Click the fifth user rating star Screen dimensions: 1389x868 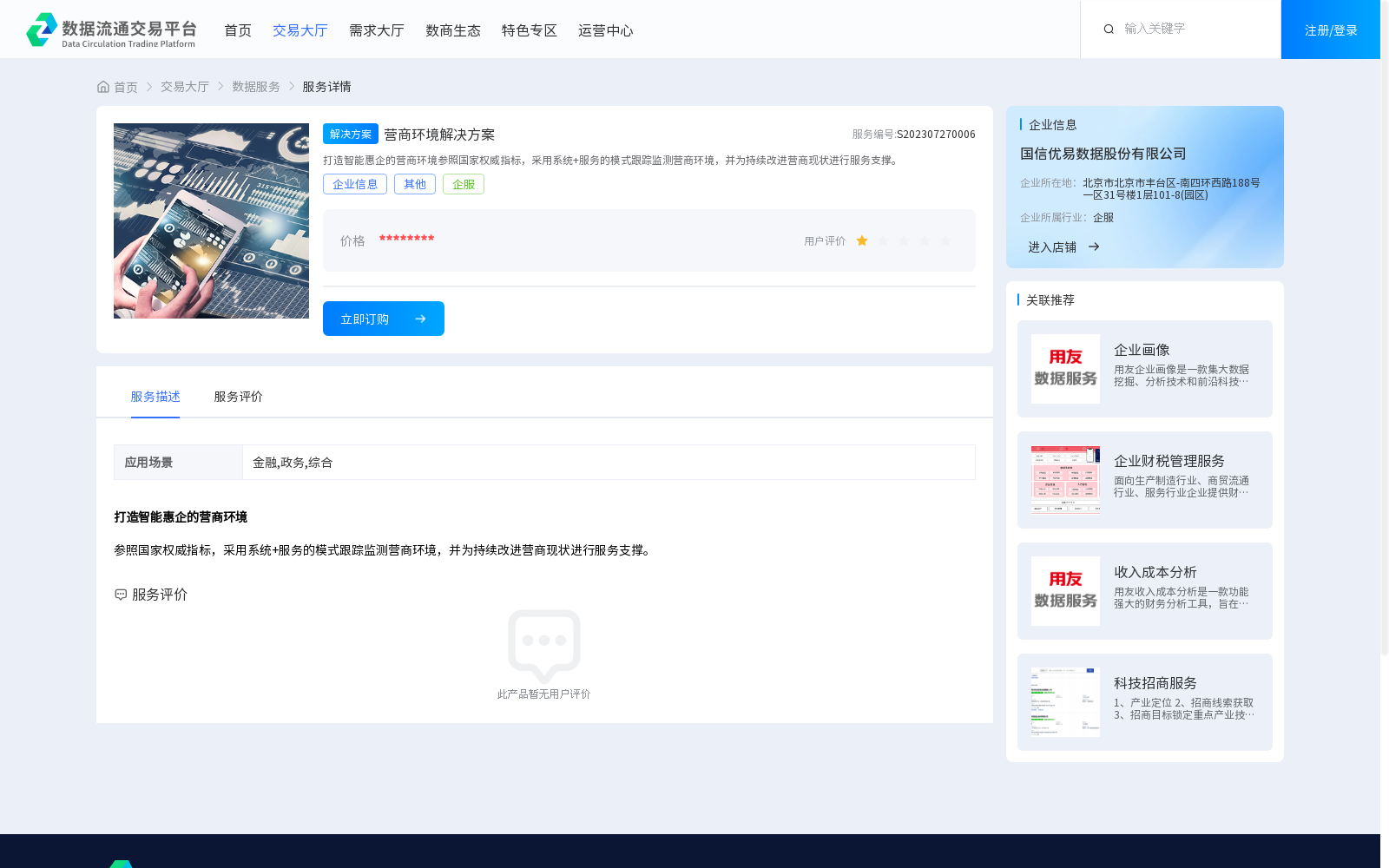click(x=945, y=240)
